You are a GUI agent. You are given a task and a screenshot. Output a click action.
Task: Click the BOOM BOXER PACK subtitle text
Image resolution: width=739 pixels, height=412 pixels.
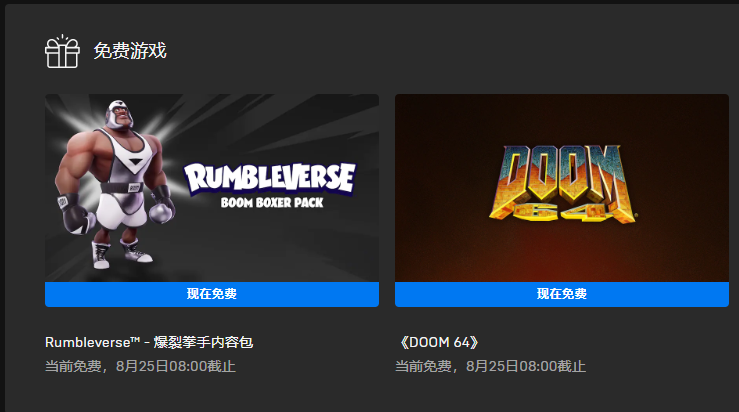[x=272, y=203]
